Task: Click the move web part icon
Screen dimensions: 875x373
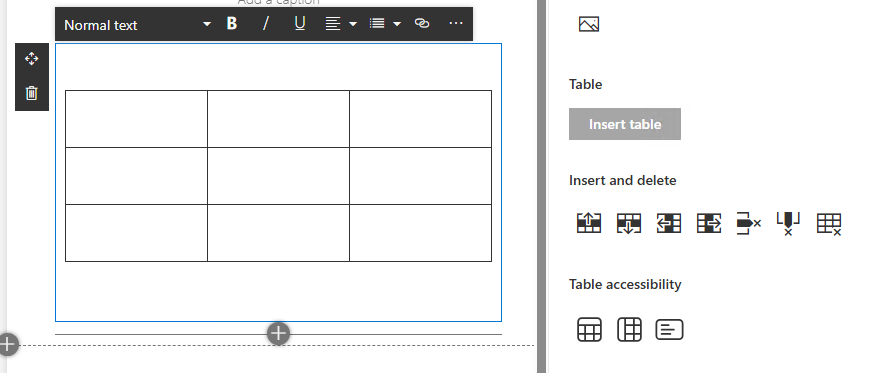Action: [x=32, y=59]
